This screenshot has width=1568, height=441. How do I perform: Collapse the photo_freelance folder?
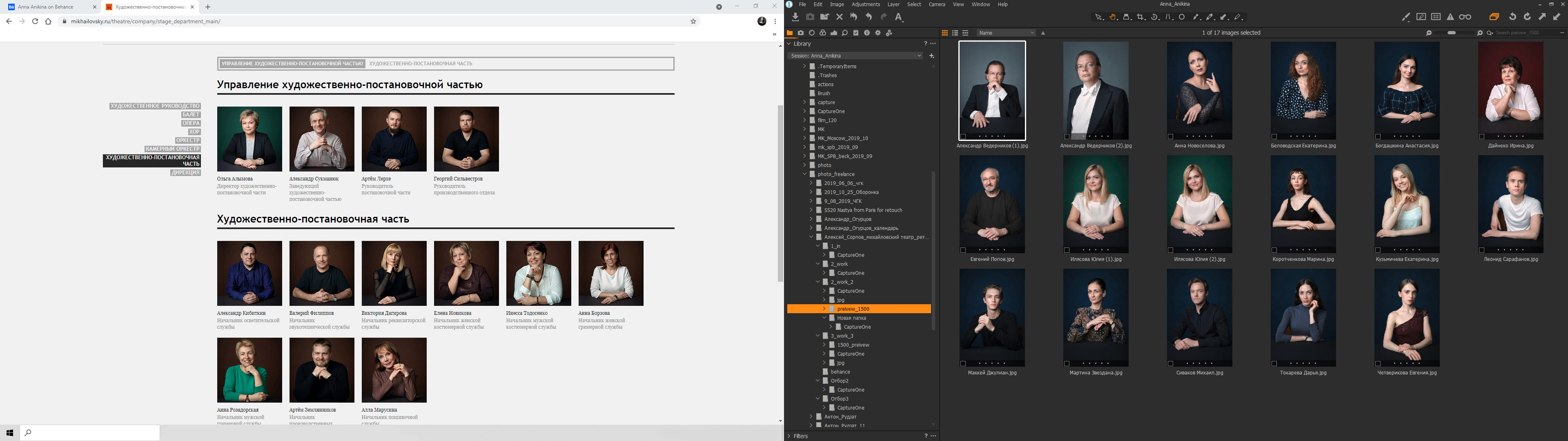[x=805, y=174]
